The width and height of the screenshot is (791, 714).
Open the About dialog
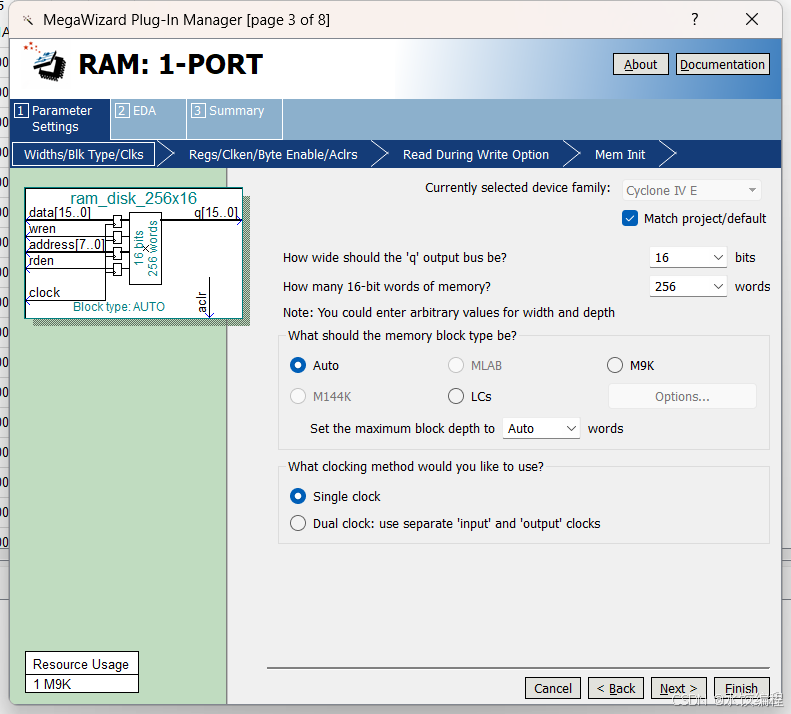(641, 65)
